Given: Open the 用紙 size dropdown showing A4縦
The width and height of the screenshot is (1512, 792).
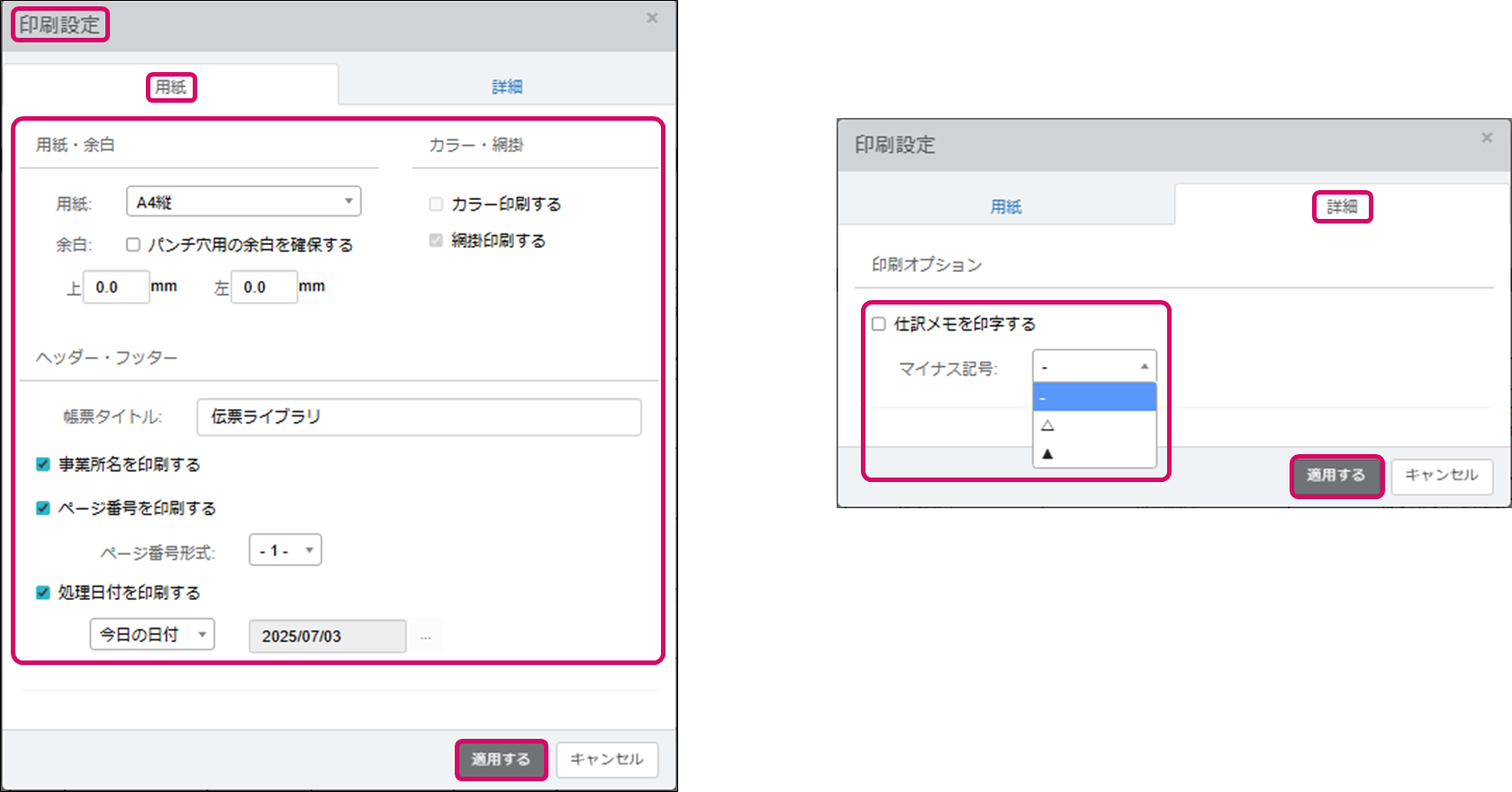Looking at the screenshot, I should [x=243, y=202].
